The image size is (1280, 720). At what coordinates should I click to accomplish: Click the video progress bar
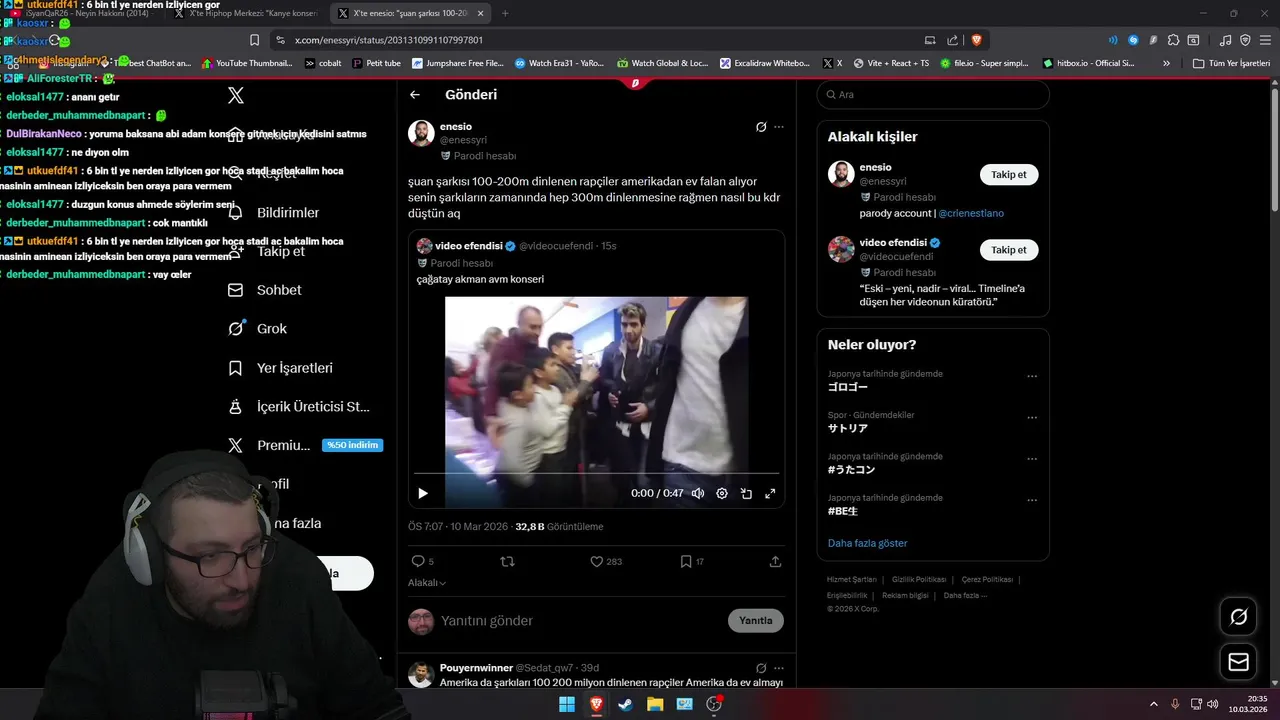[x=596, y=473]
